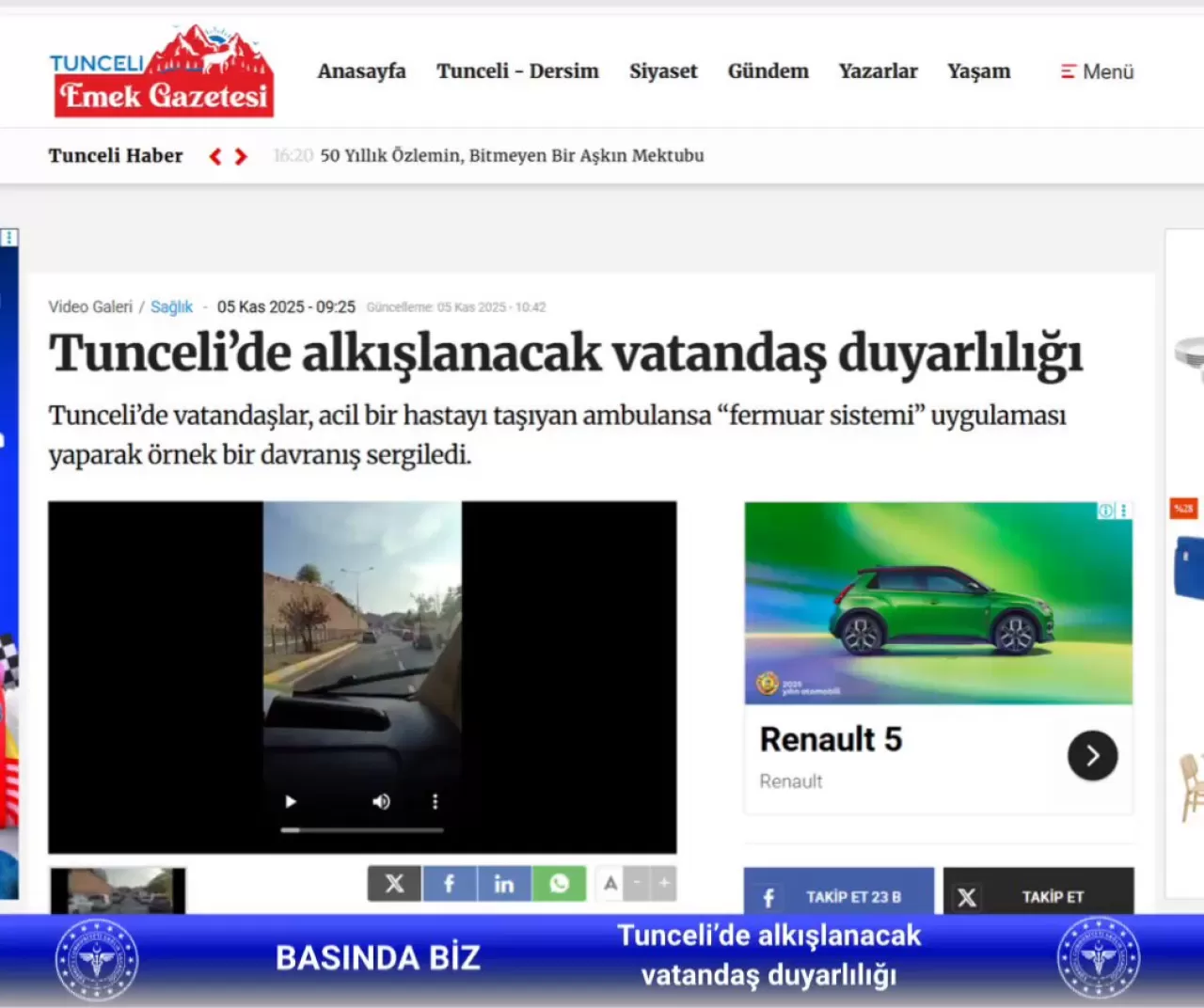The width and height of the screenshot is (1204, 1008).
Task: Share the article via WhatsApp
Action: 559,883
